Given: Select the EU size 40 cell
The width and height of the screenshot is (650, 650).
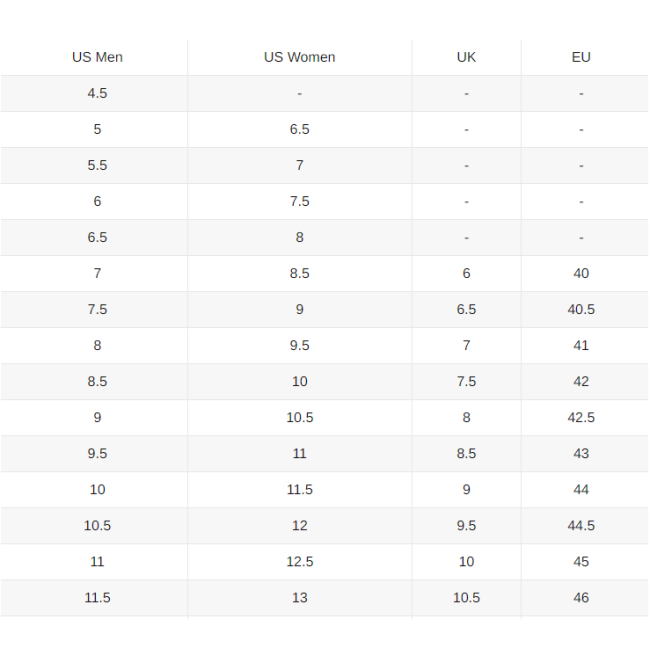Looking at the screenshot, I should pyautogui.click(x=581, y=273).
